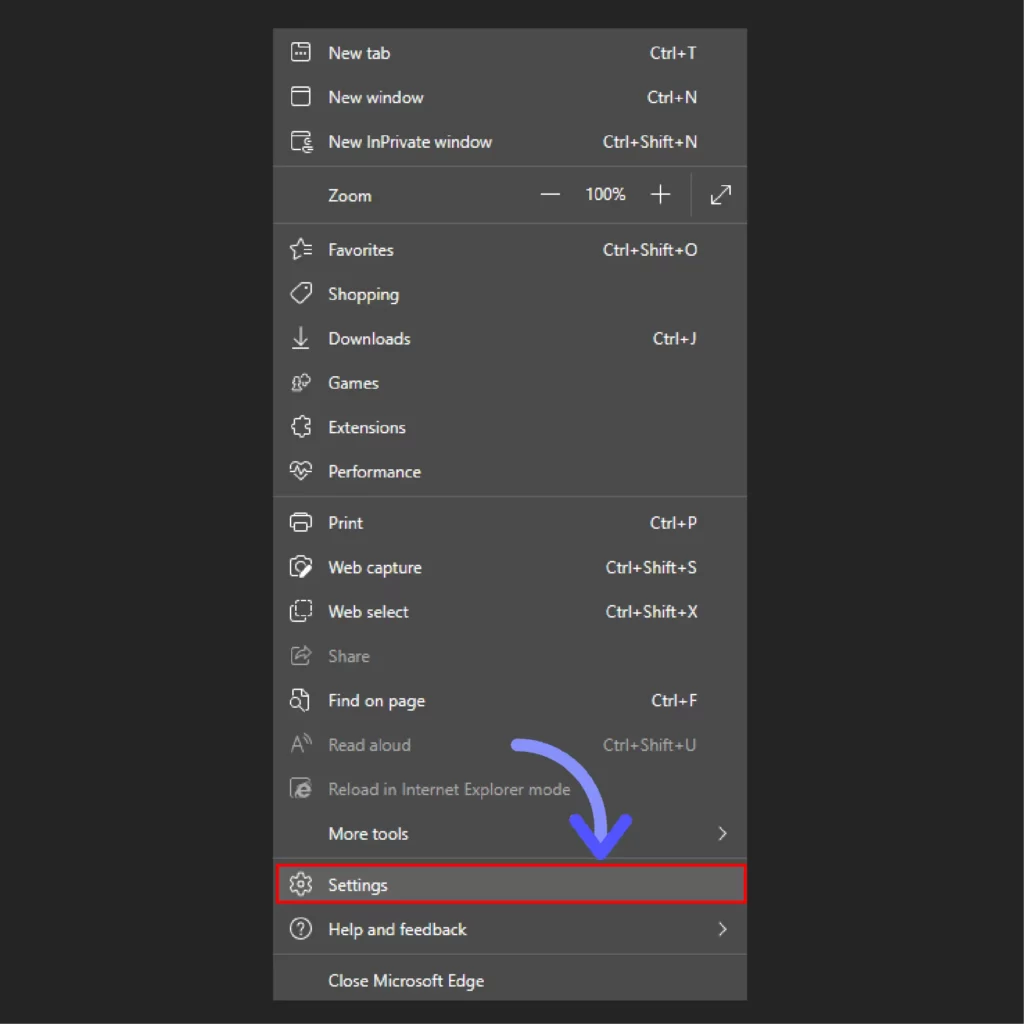The width and height of the screenshot is (1024, 1024).
Task: Choose Print menu entry
Action: click(x=509, y=523)
